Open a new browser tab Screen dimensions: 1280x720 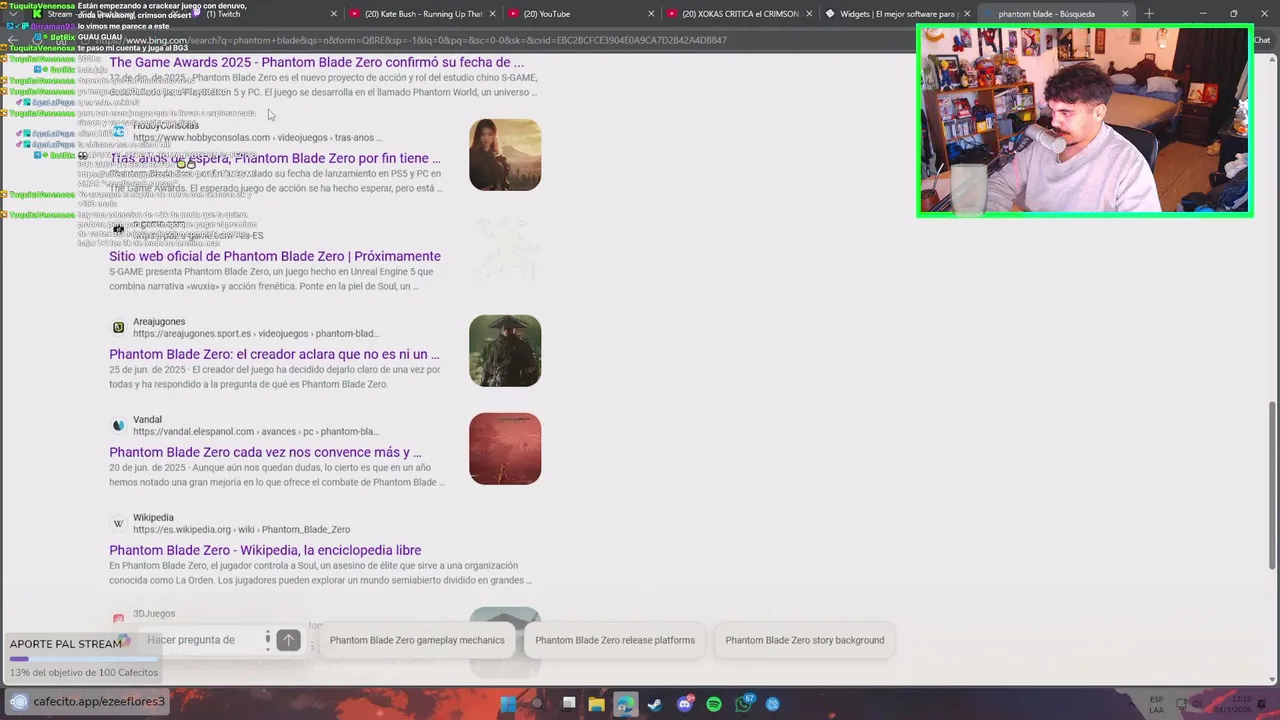click(x=1149, y=14)
